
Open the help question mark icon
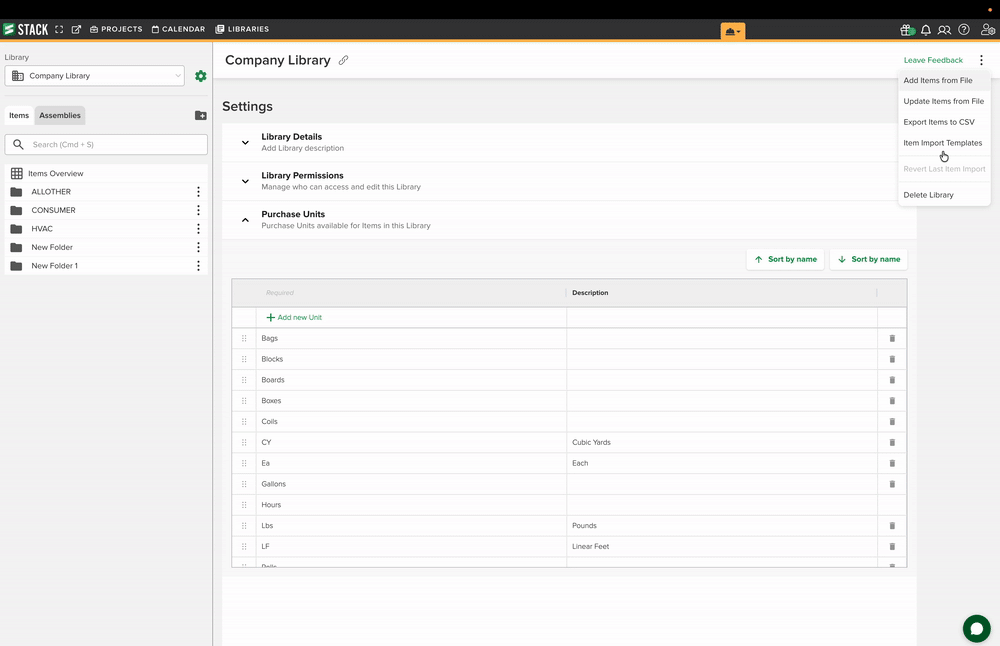pos(964,30)
